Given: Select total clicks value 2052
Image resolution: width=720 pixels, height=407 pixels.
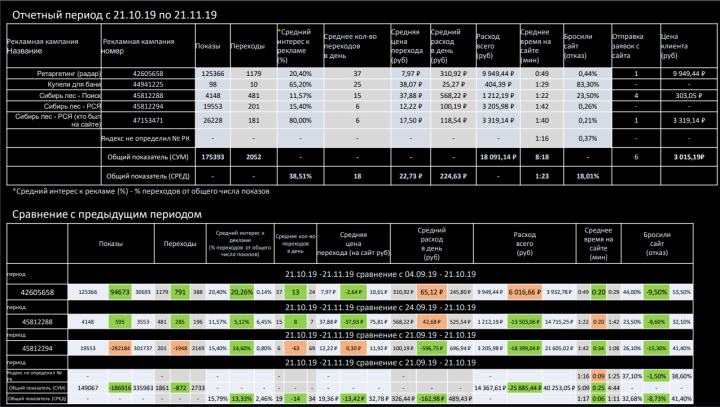Looking at the screenshot, I should 253,157.
